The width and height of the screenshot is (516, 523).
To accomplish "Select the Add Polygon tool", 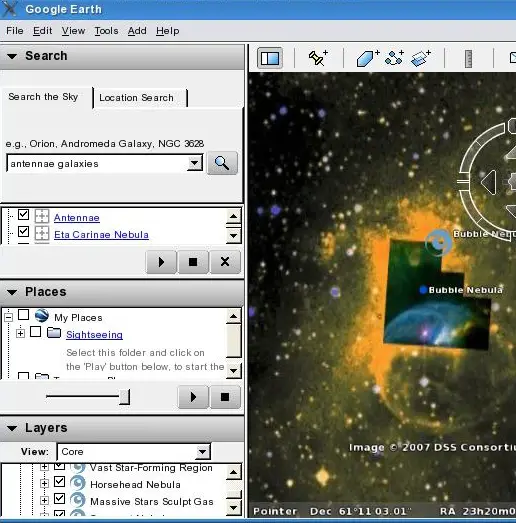I will (368, 58).
